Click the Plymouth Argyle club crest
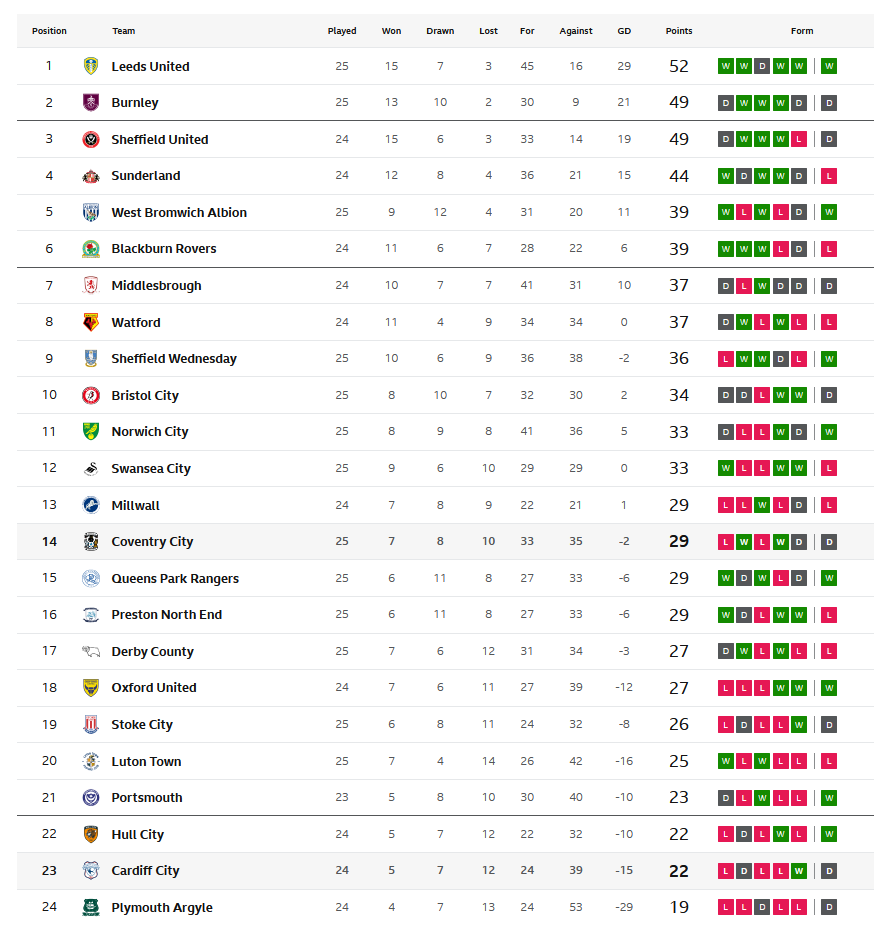 click(x=91, y=907)
